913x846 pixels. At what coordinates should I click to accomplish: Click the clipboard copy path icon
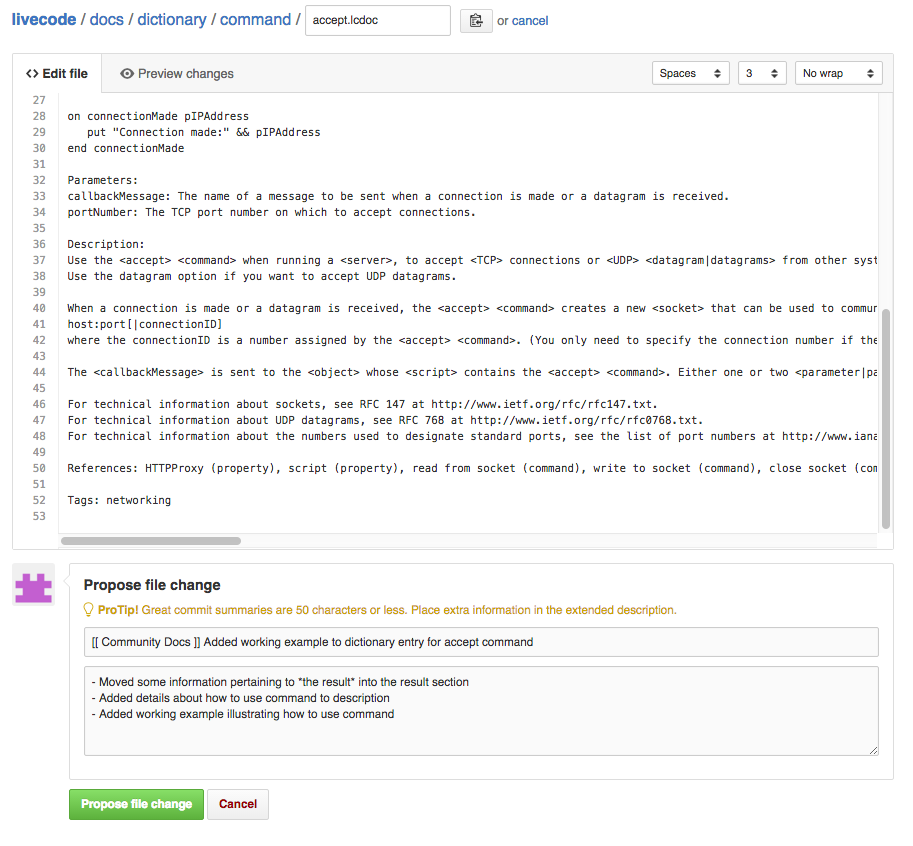476,21
